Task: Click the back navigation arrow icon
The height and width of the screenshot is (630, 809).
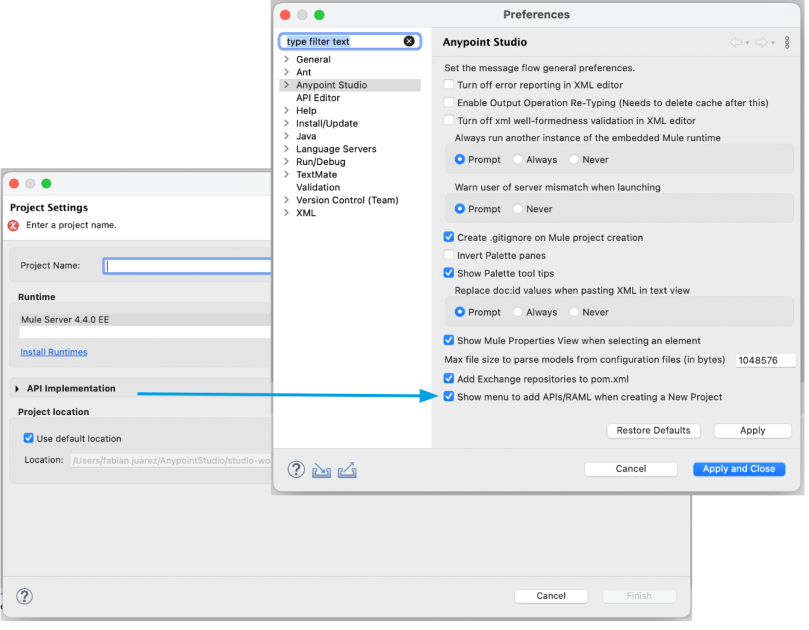Action: point(736,42)
